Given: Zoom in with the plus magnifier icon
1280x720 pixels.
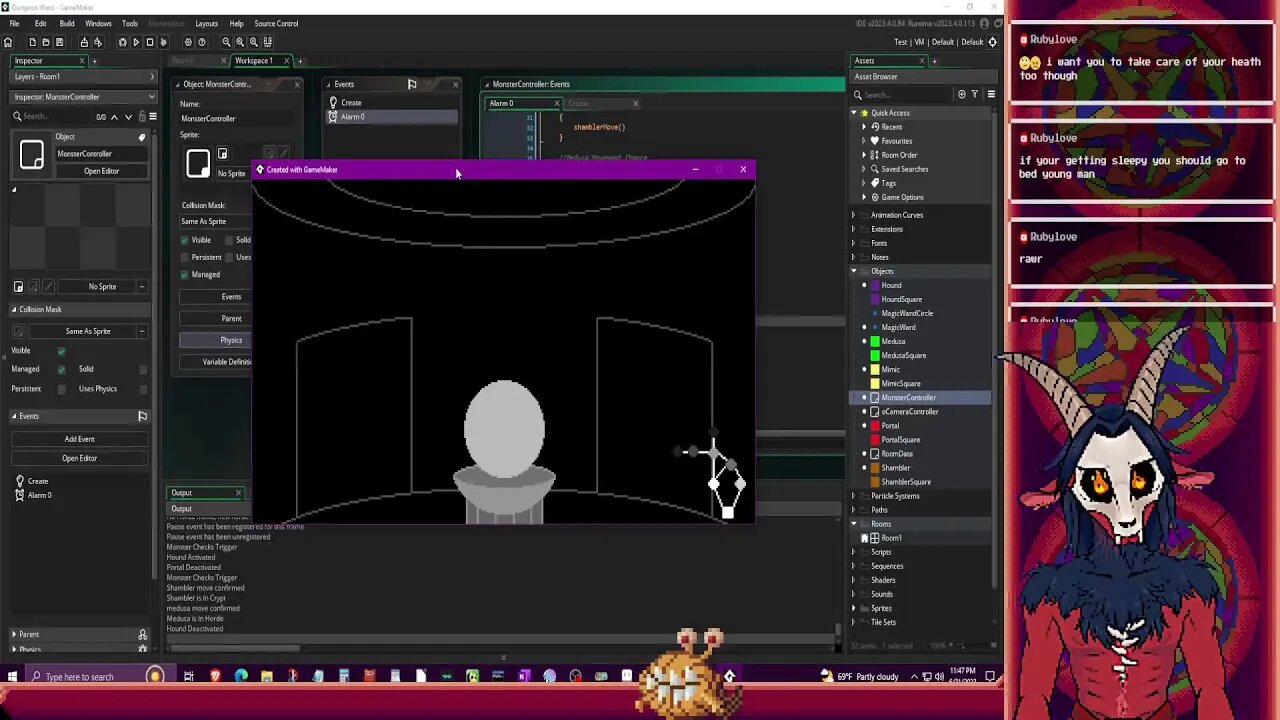Looking at the screenshot, I should [253, 42].
